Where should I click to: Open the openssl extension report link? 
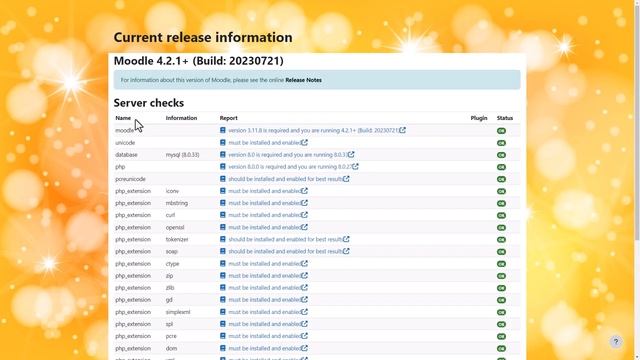click(x=264, y=227)
